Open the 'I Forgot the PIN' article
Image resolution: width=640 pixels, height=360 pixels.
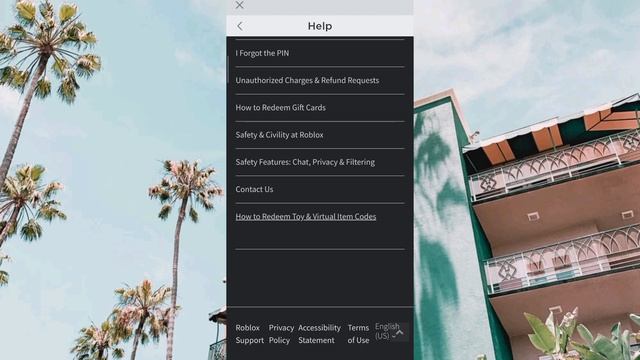tap(262, 53)
